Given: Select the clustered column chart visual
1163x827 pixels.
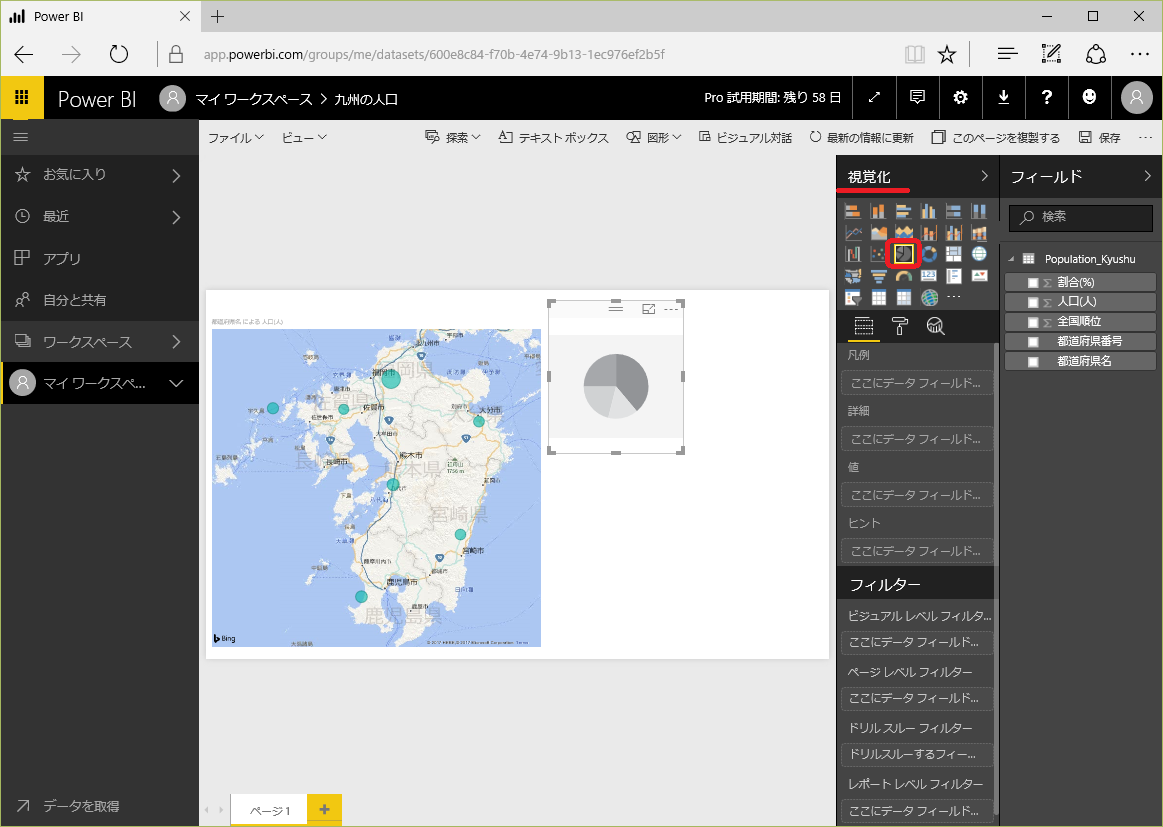Looking at the screenshot, I should tap(929, 211).
